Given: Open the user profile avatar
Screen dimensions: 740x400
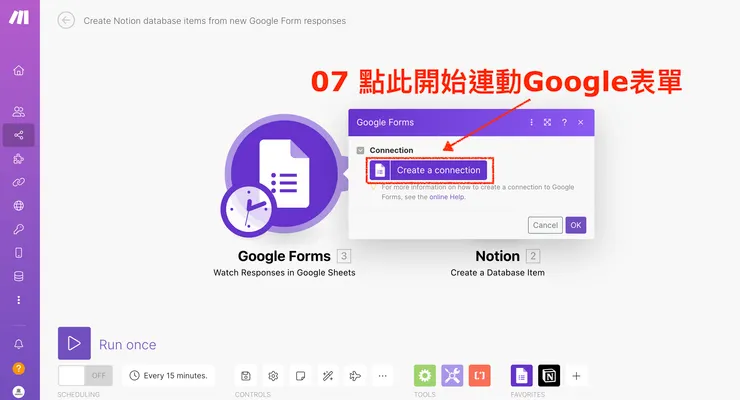Looking at the screenshot, I should coord(18,391).
